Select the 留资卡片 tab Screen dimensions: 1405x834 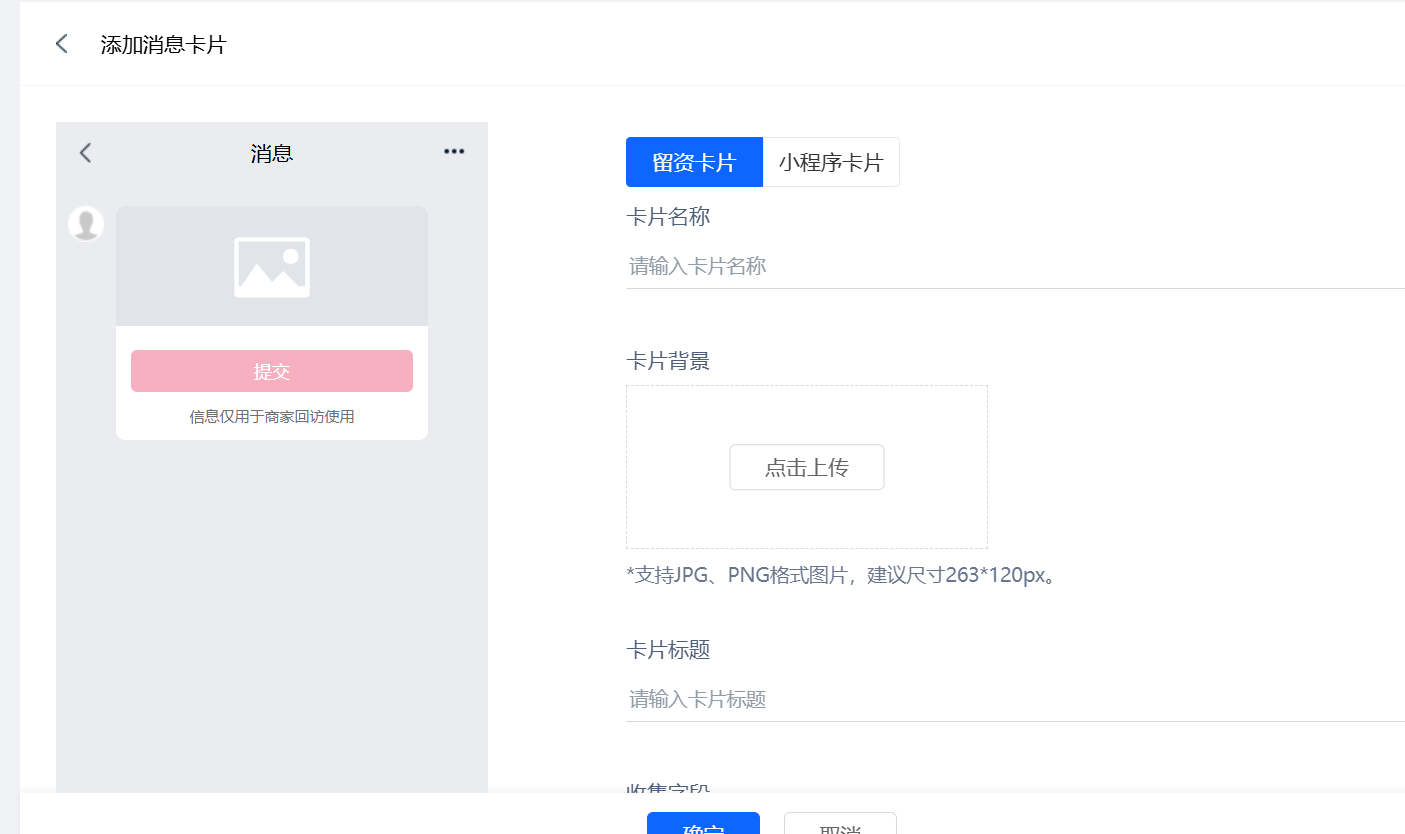(x=694, y=163)
